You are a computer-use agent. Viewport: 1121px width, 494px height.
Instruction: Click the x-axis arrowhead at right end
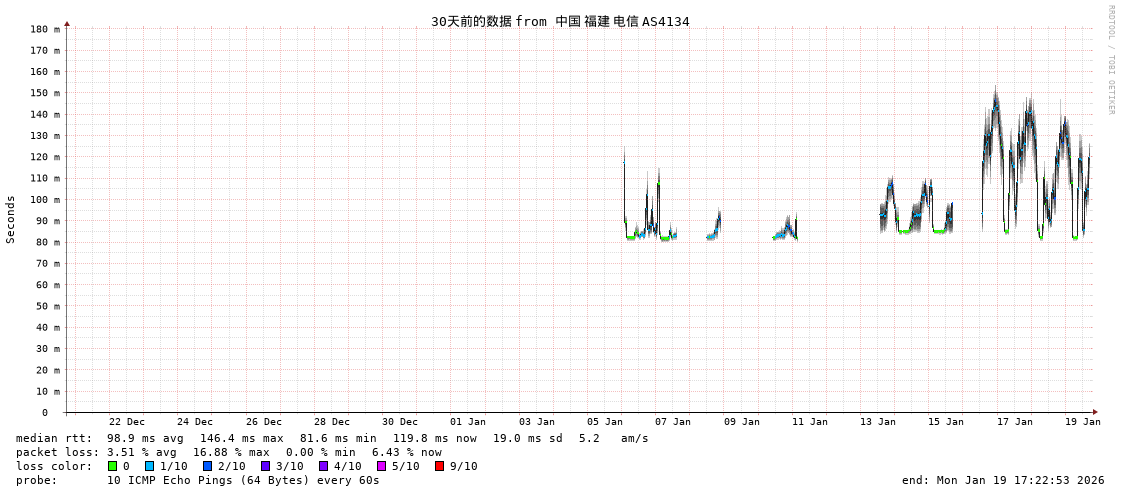click(1095, 412)
